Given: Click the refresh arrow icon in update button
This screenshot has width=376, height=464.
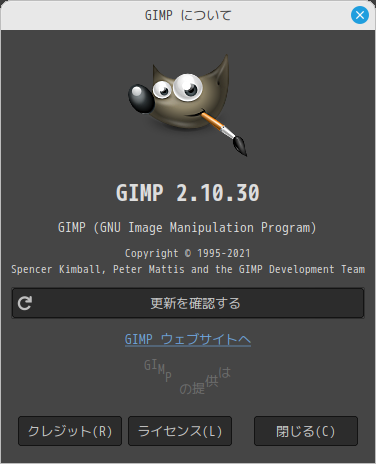Looking at the screenshot, I should [x=25, y=303].
